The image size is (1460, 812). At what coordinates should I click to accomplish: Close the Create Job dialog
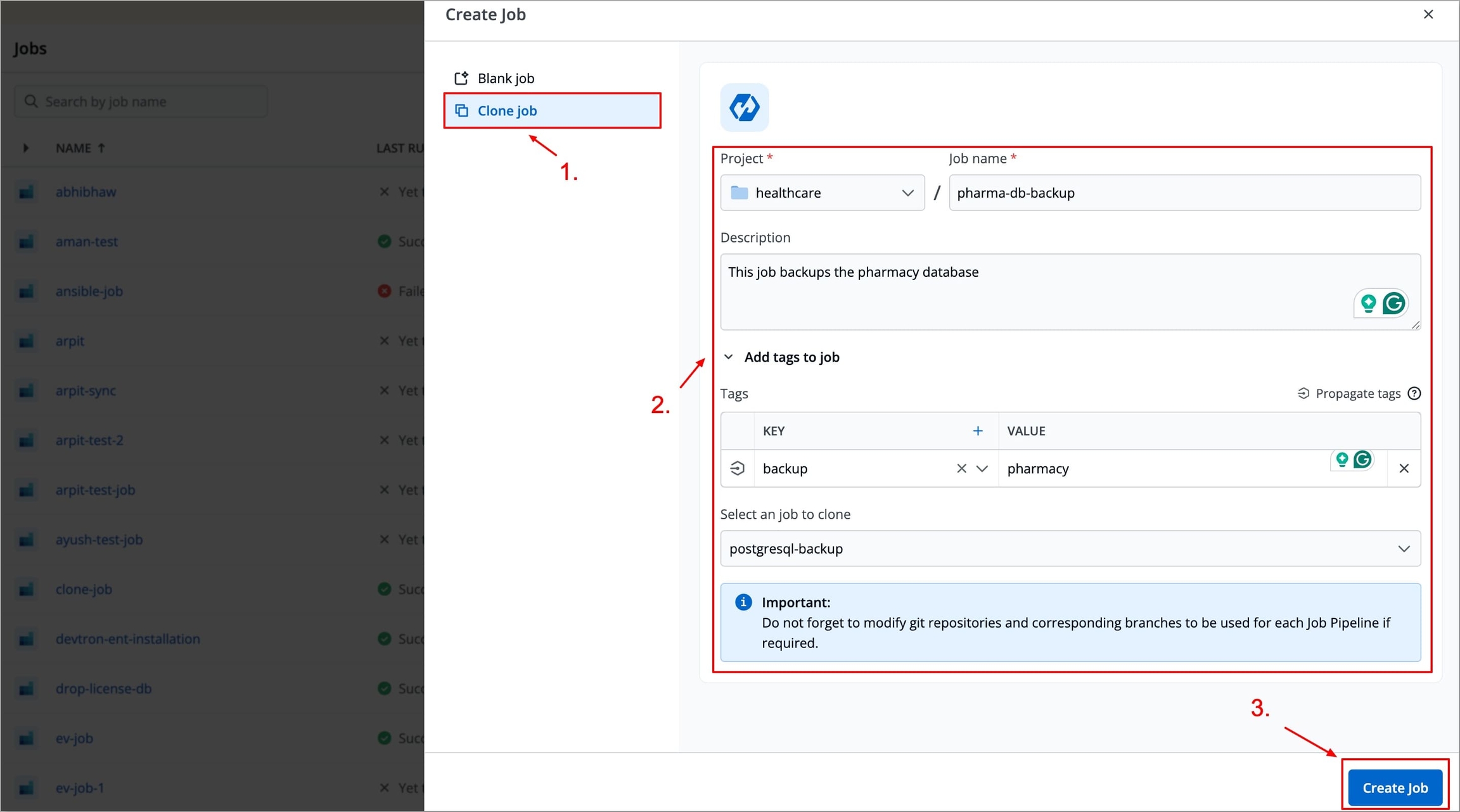point(1428,15)
